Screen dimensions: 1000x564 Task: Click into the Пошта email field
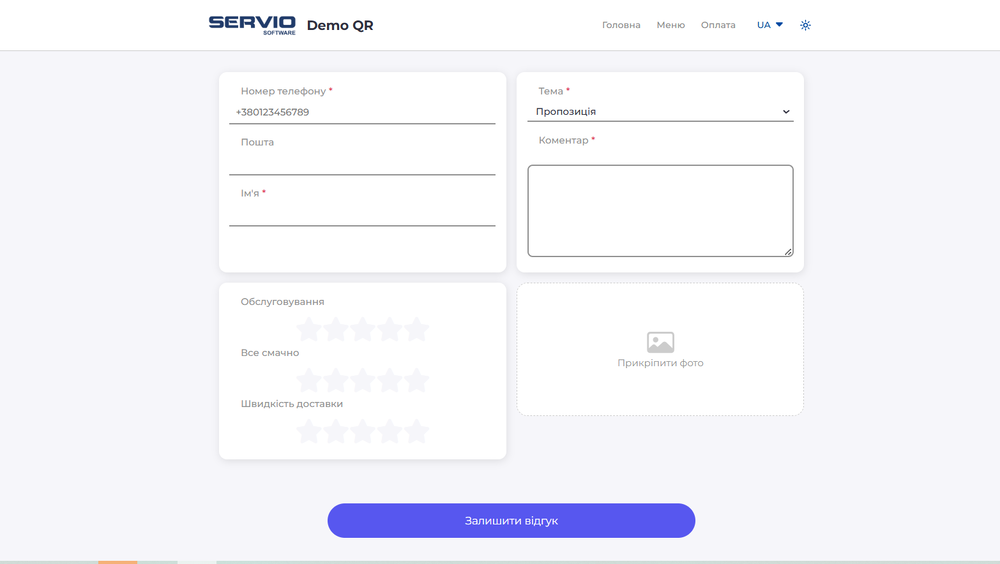pyautogui.click(x=362, y=163)
